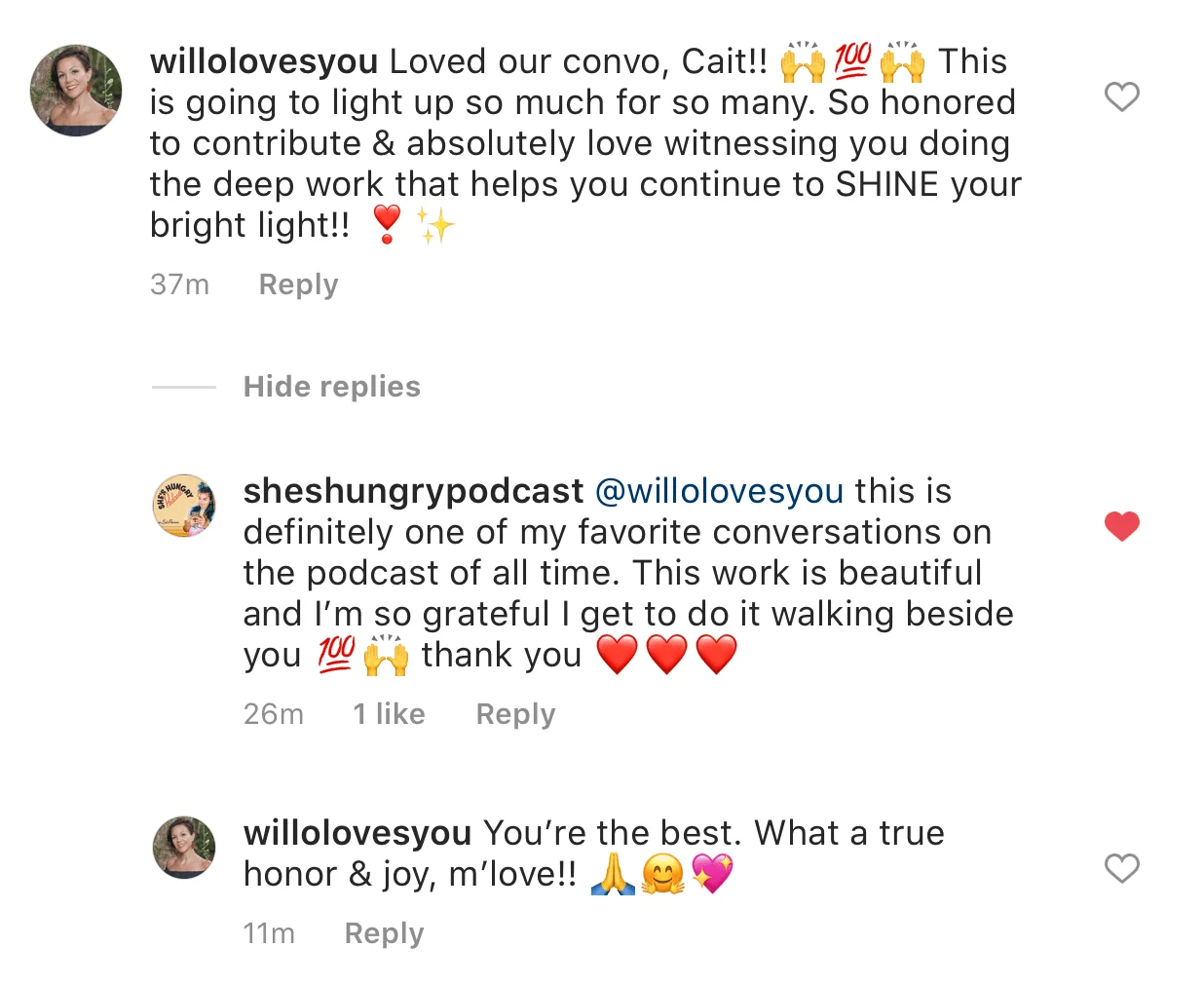
Task: View who liked via '1 like'
Action: pyautogui.click(x=389, y=714)
